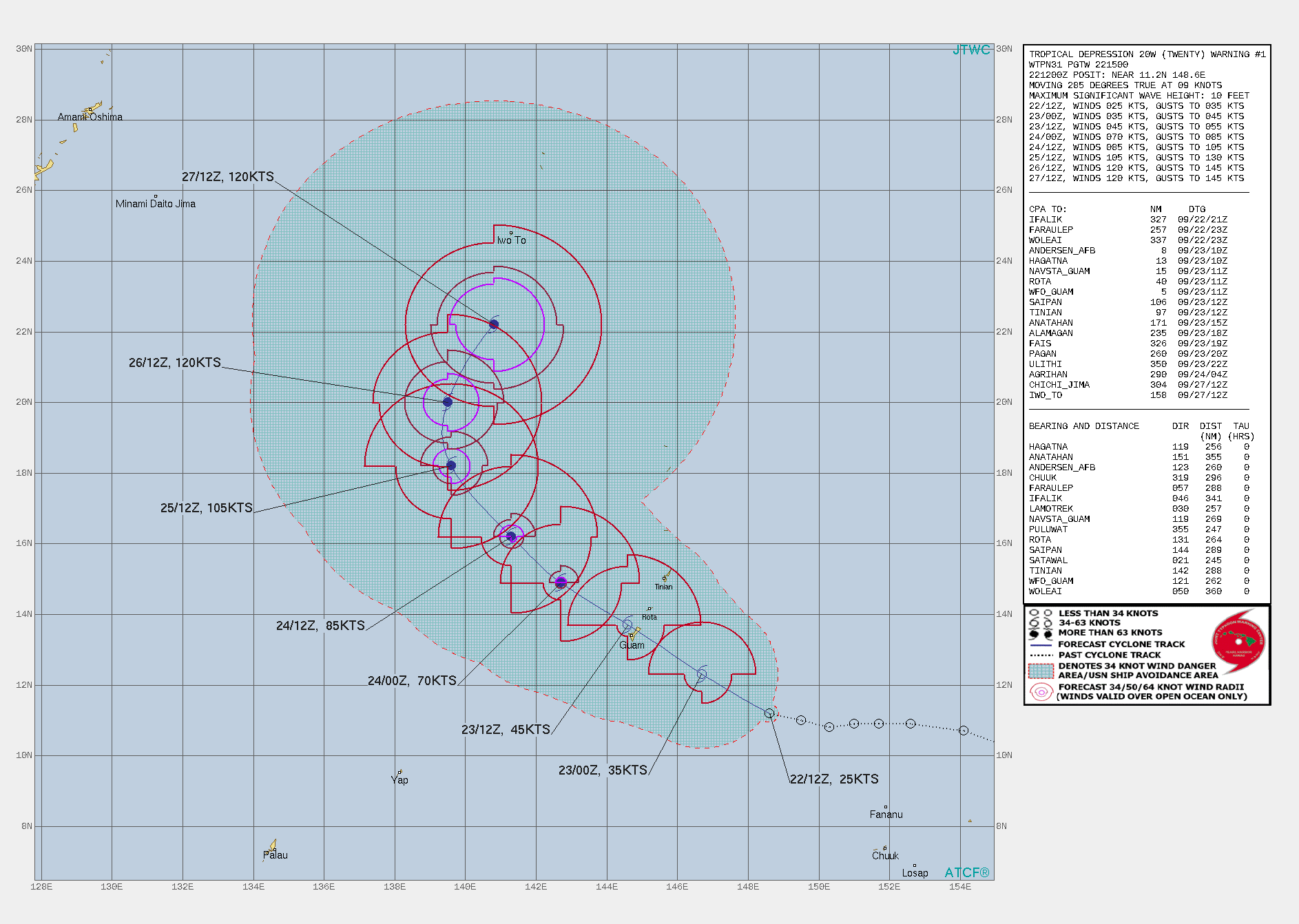The width and height of the screenshot is (1299, 924).
Task: Click the 'BEARING AND DISTANCE' heading
Action: click(x=1084, y=426)
